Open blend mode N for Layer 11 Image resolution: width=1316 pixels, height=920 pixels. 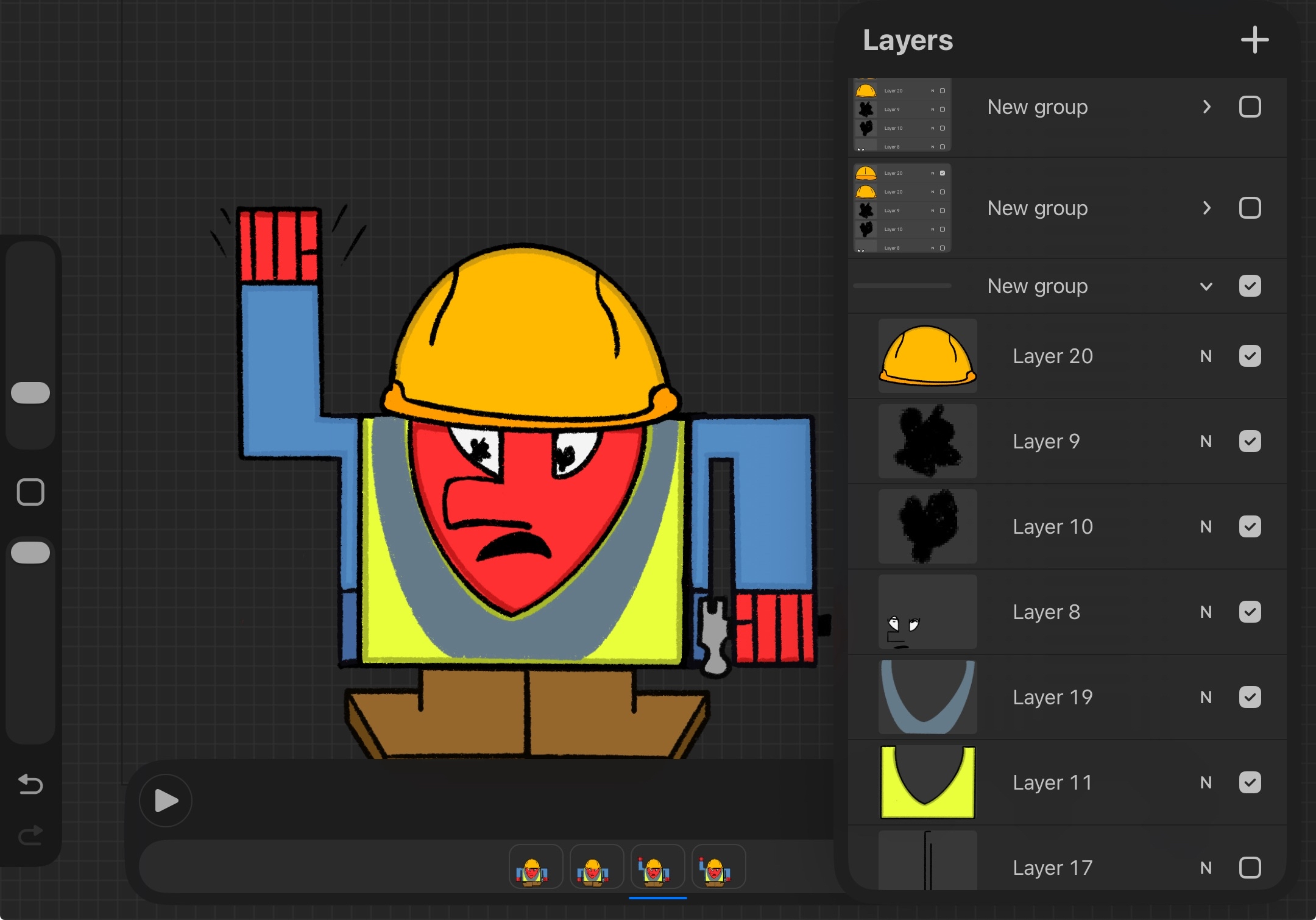coord(1205,783)
